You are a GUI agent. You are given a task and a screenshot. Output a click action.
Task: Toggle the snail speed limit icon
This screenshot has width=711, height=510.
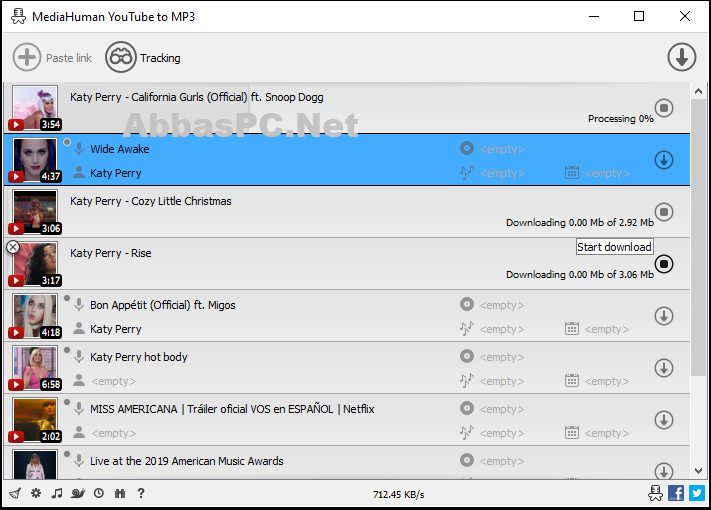tap(78, 493)
